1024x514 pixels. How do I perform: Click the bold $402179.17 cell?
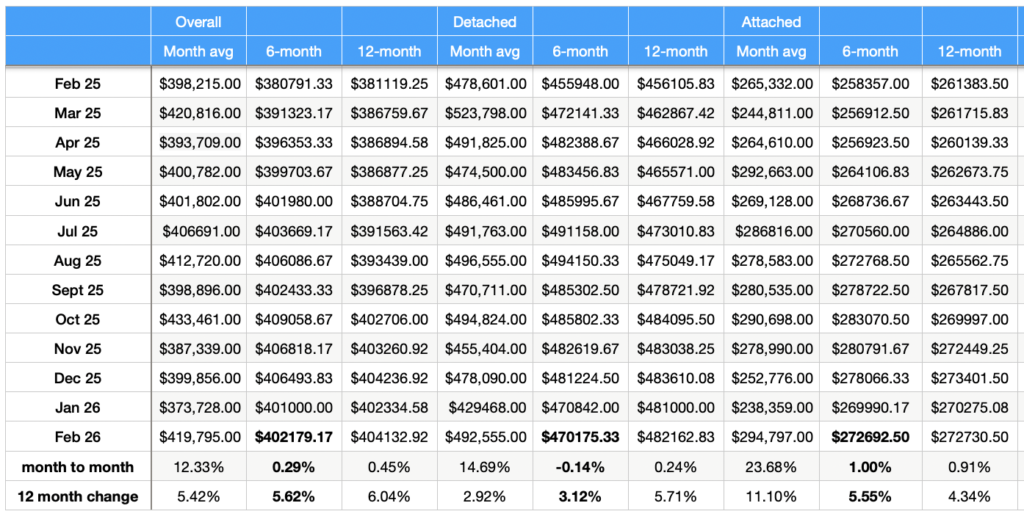click(294, 436)
